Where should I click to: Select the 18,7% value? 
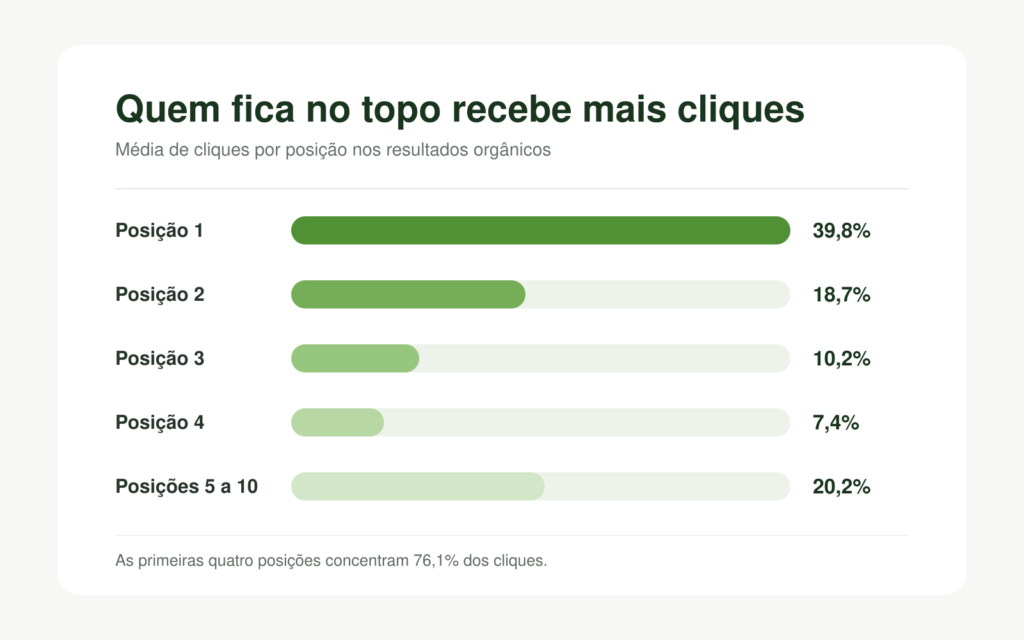tap(841, 295)
